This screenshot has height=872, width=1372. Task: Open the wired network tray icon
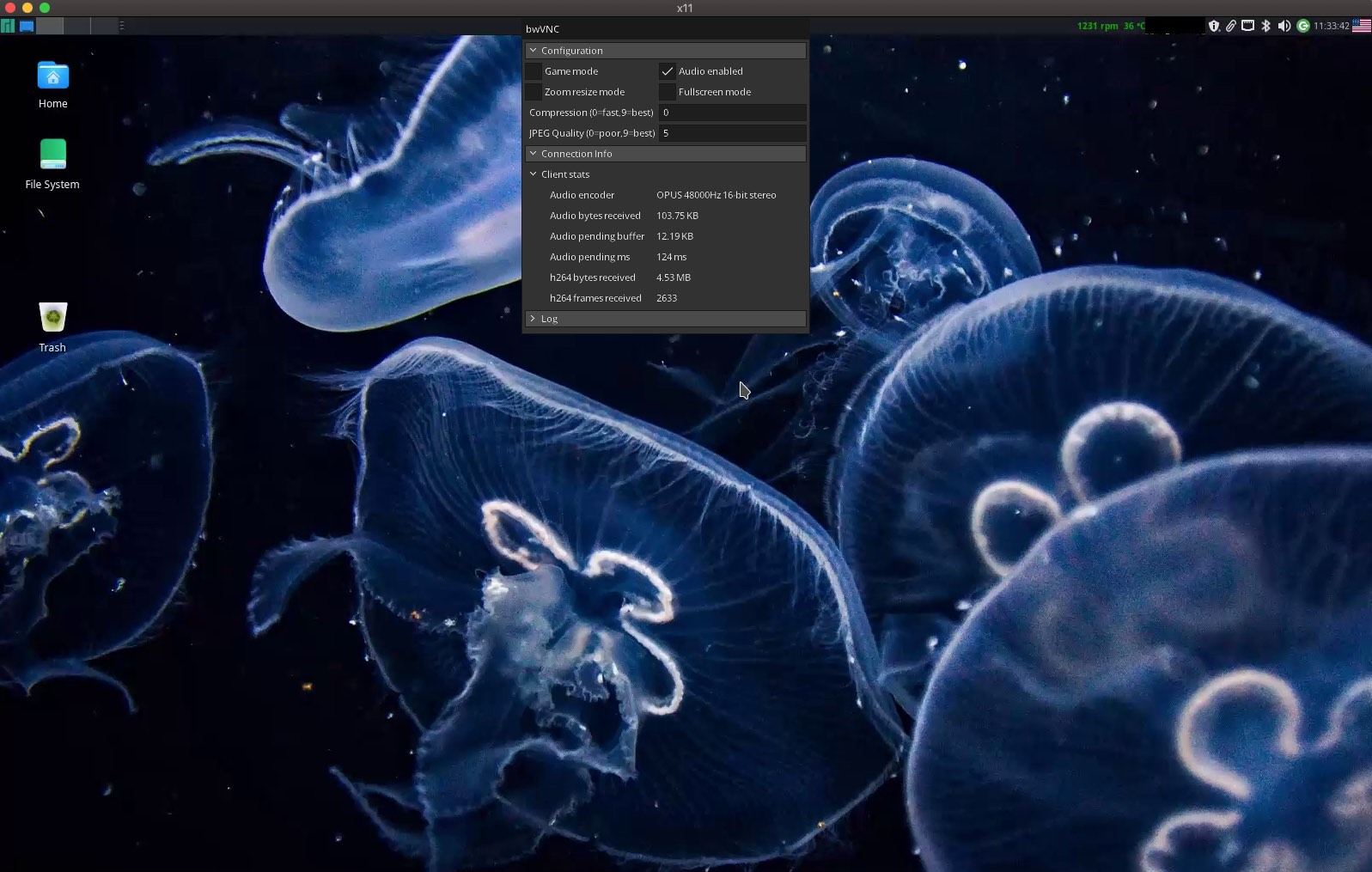(1248, 26)
